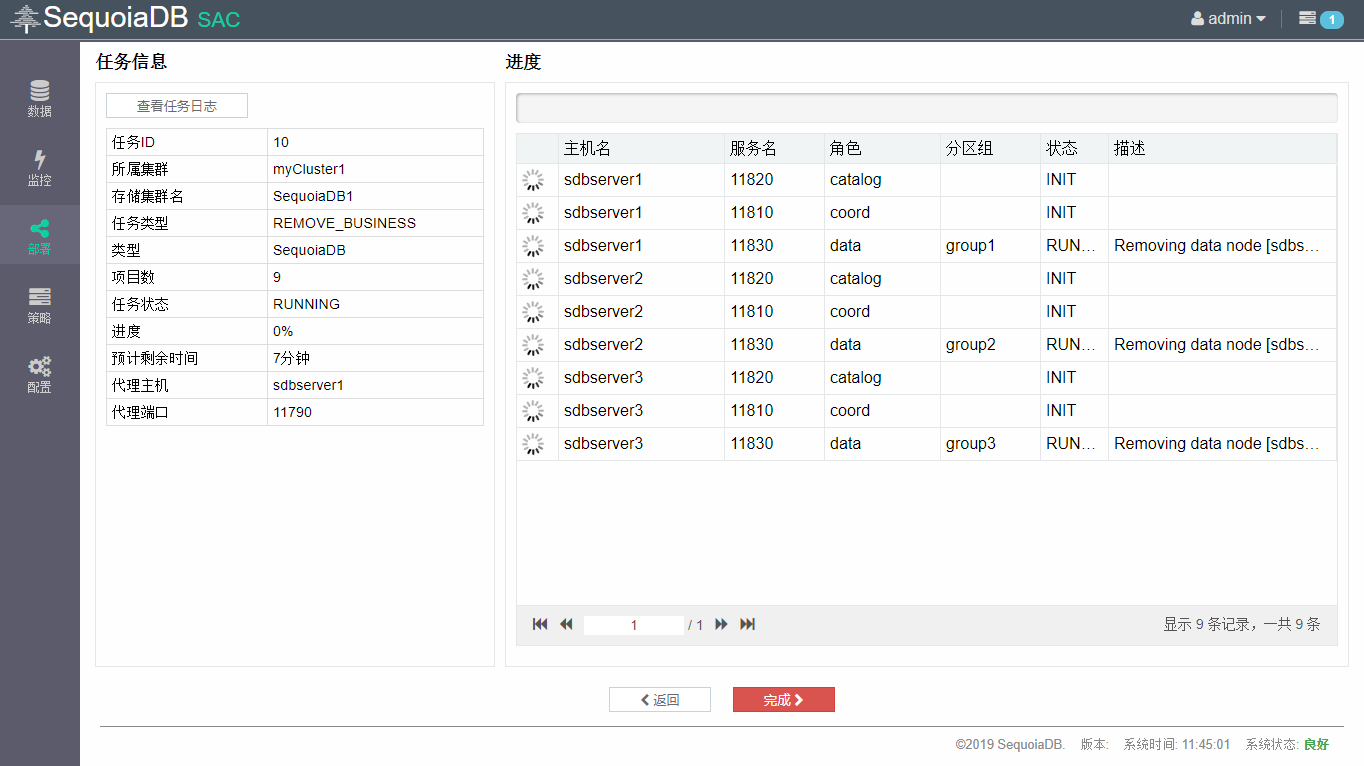Viewport: 1364px width, 766px height.
Task: Click the overall progress bar
Action: pos(926,107)
